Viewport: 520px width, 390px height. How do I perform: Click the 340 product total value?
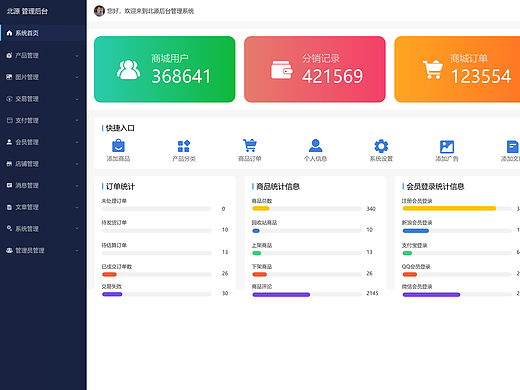tap(371, 209)
